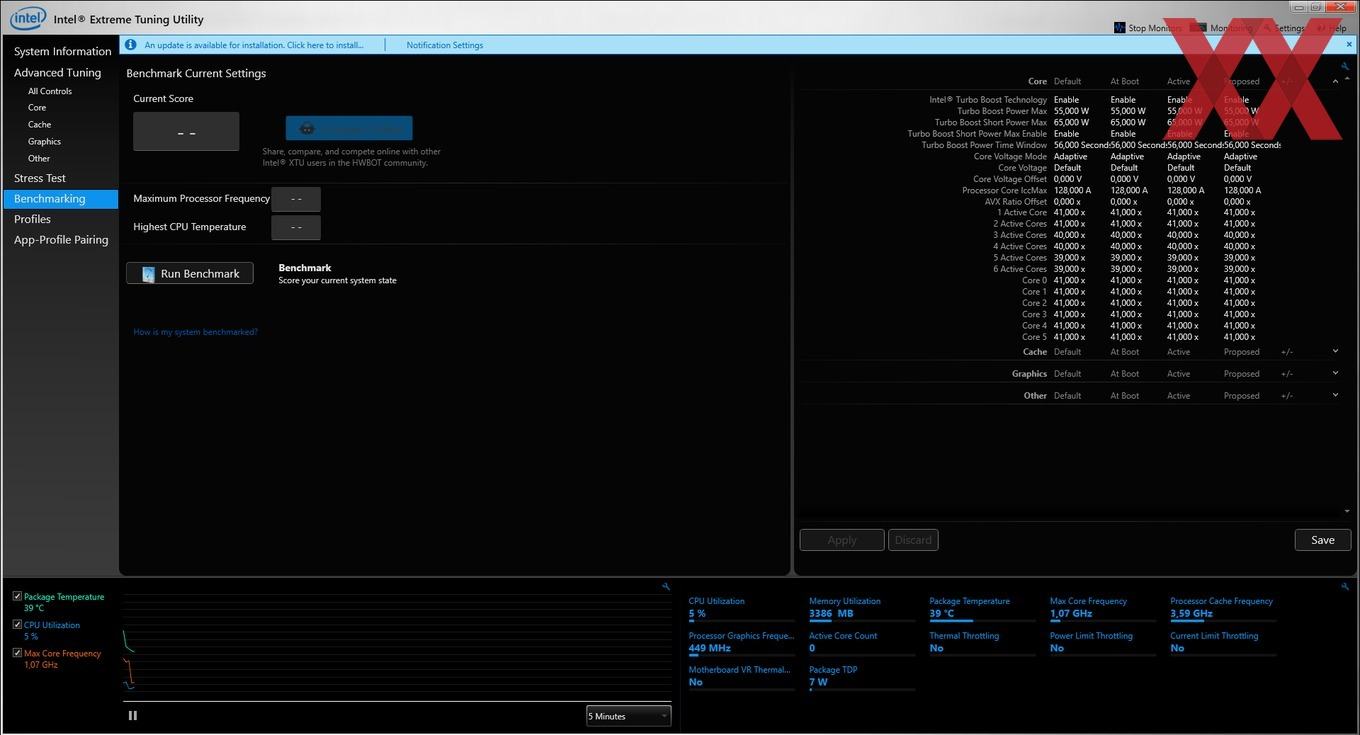
Task: Click the Apply button
Action: pyautogui.click(x=842, y=540)
